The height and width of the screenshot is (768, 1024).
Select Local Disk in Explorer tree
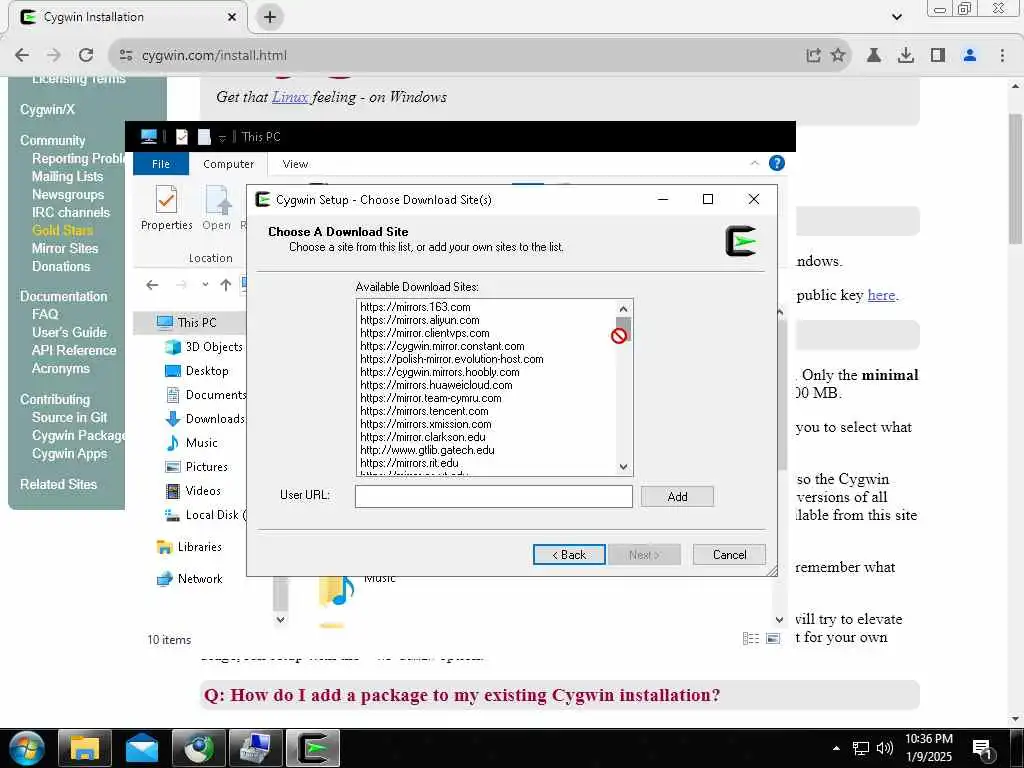point(205,515)
